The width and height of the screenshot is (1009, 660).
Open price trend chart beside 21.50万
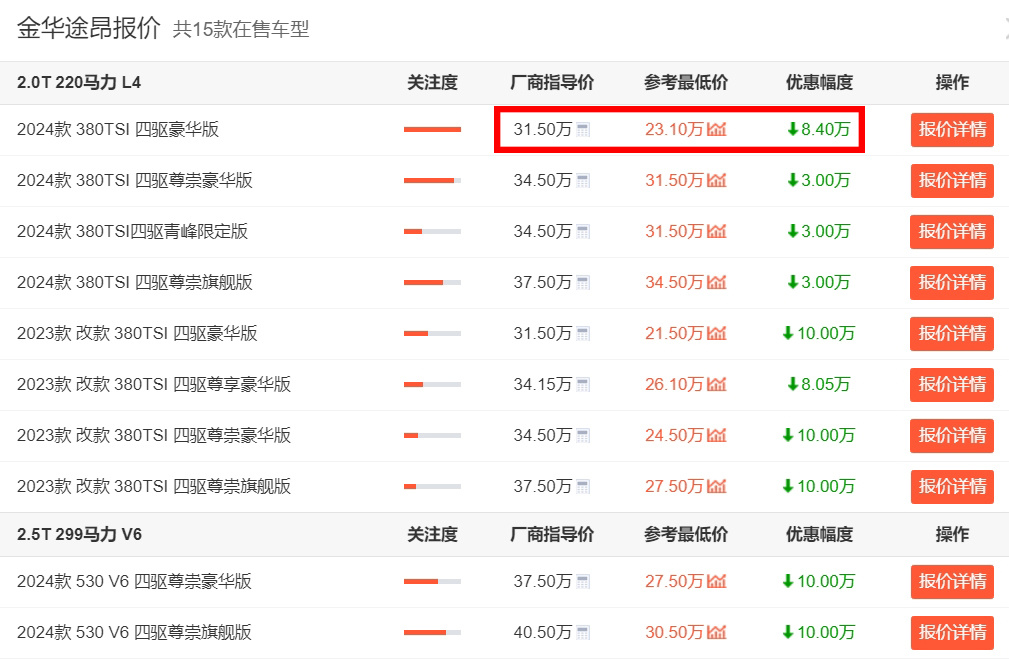(x=716, y=333)
